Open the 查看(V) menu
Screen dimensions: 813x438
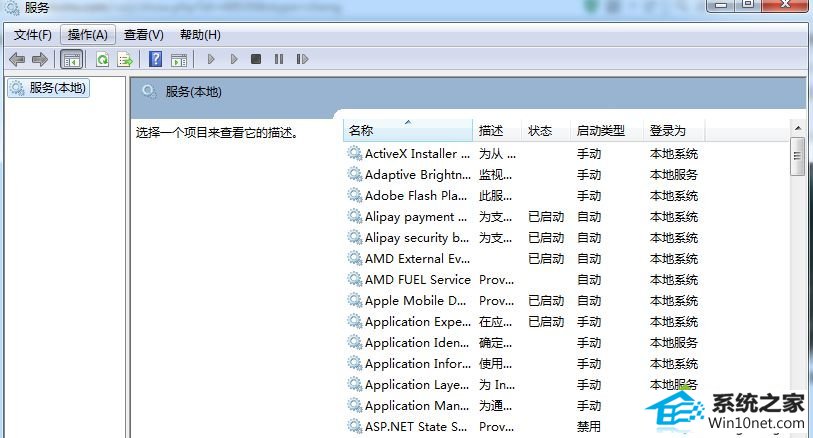(x=144, y=35)
